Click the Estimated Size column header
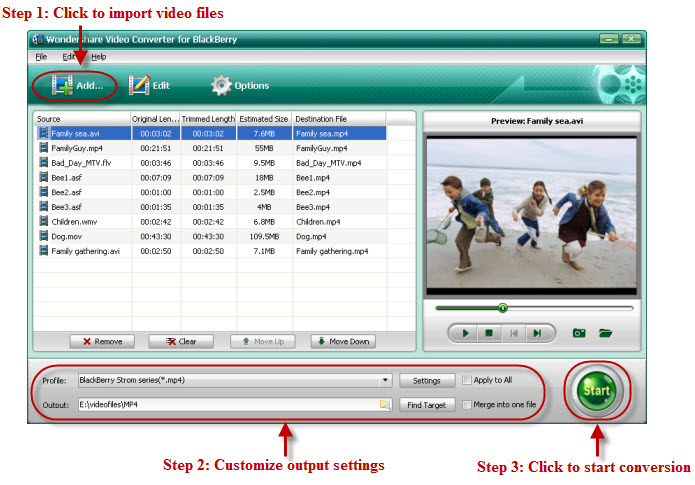The width and height of the screenshot is (695, 485). coord(264,119)
